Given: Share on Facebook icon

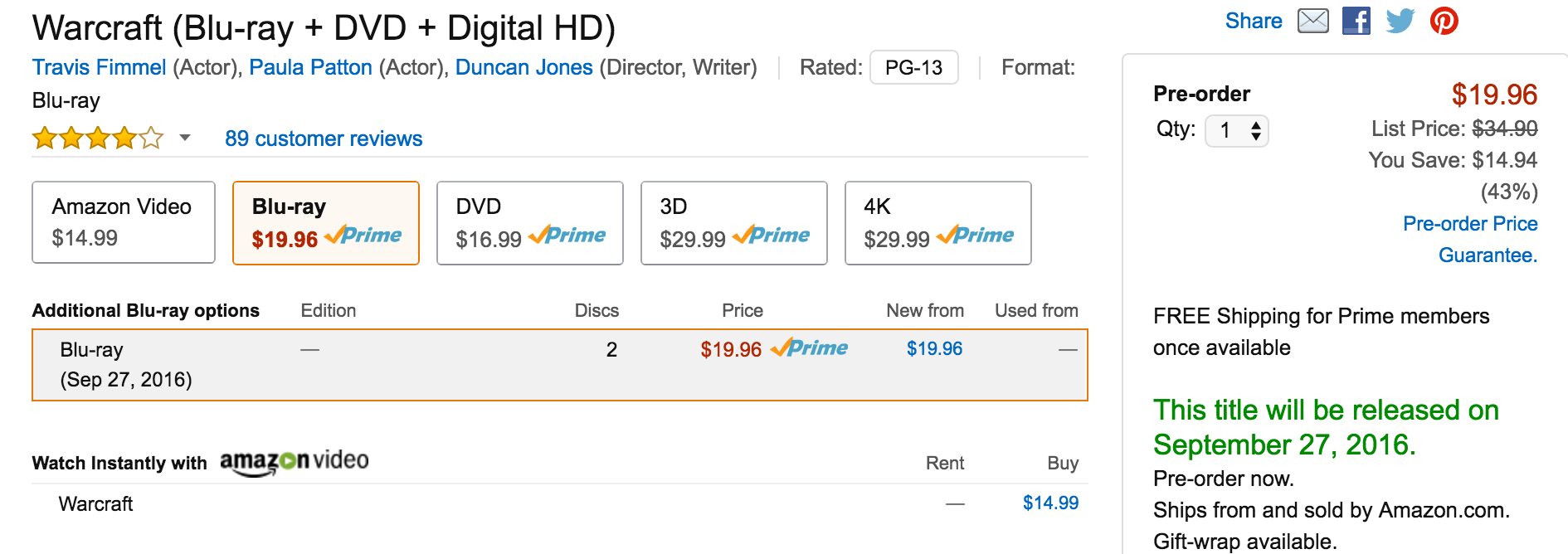Looking at the screenshot, I should coord(1356,21).
